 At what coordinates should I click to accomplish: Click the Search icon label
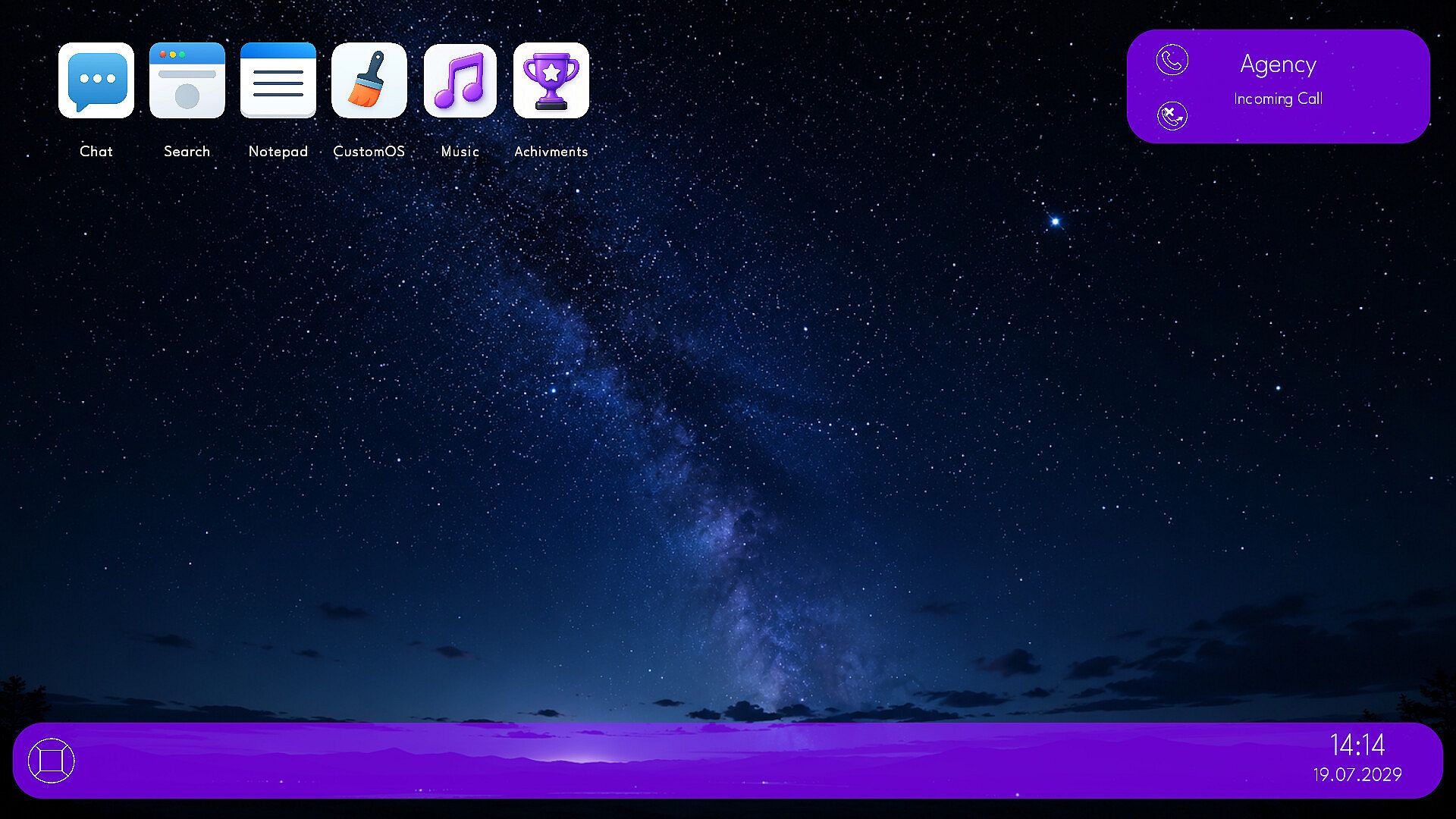point(187,151)
